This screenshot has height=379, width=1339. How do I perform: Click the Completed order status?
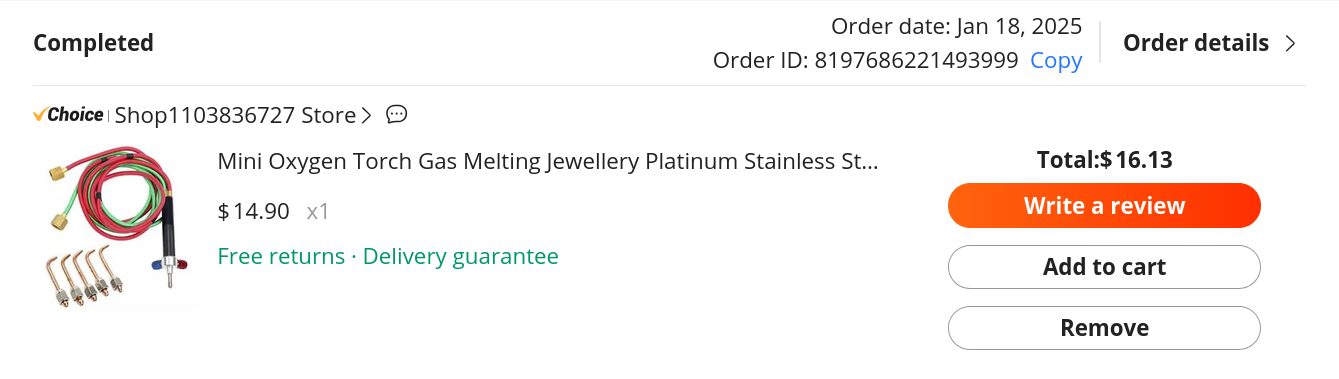click(x=94, y=43)
